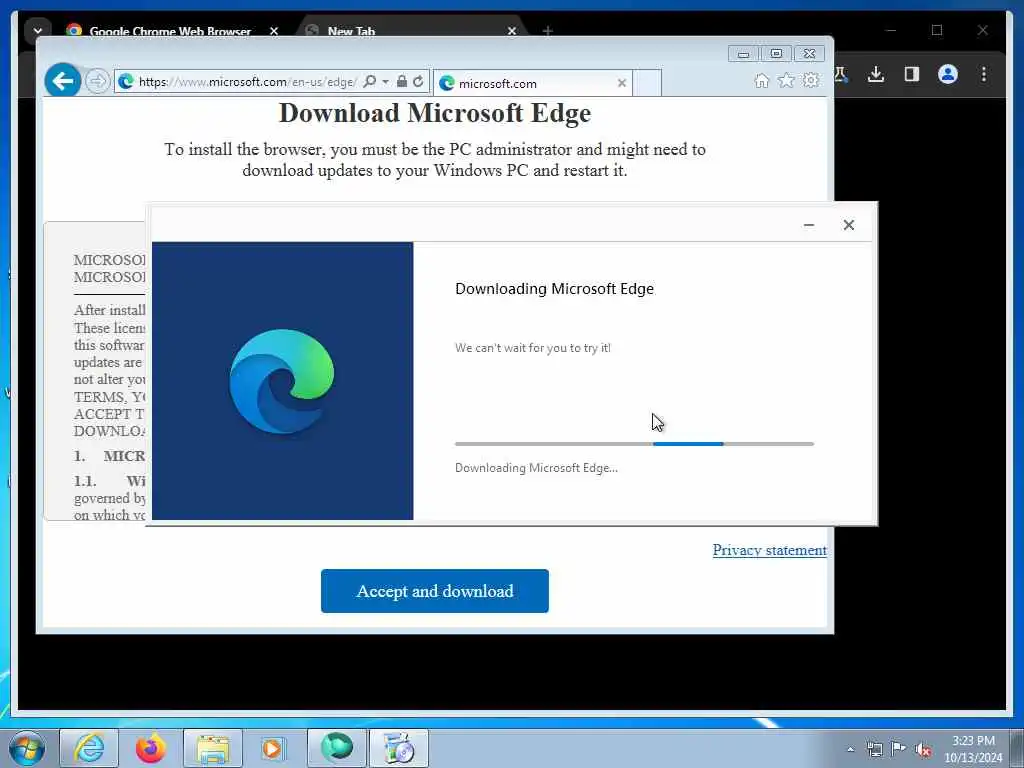Open a new blank tab in Internet Explorer

pos(647,83)
